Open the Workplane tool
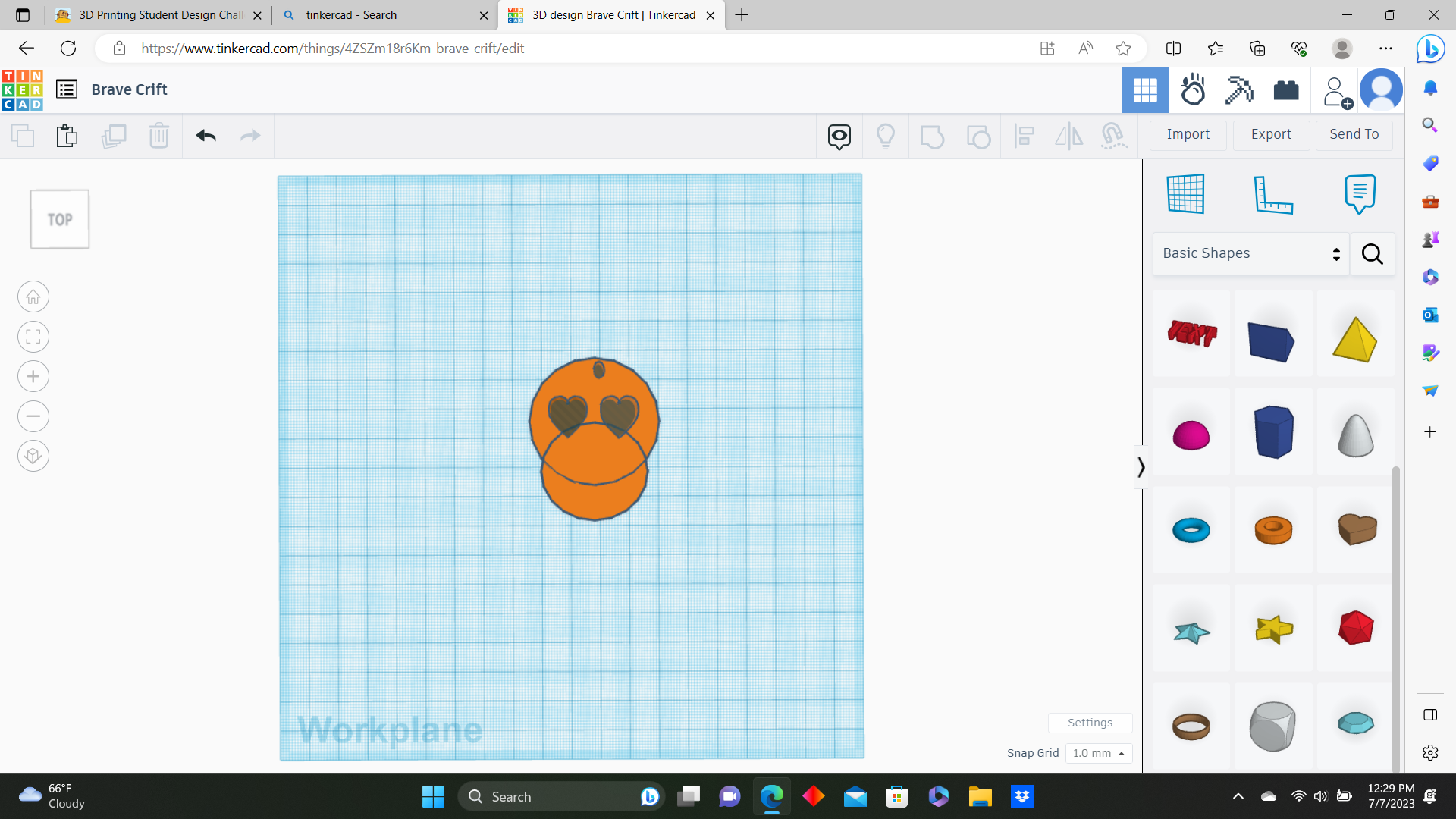Image resolution: width=1456 pixels, height=819 pixels. (1186, 192)
